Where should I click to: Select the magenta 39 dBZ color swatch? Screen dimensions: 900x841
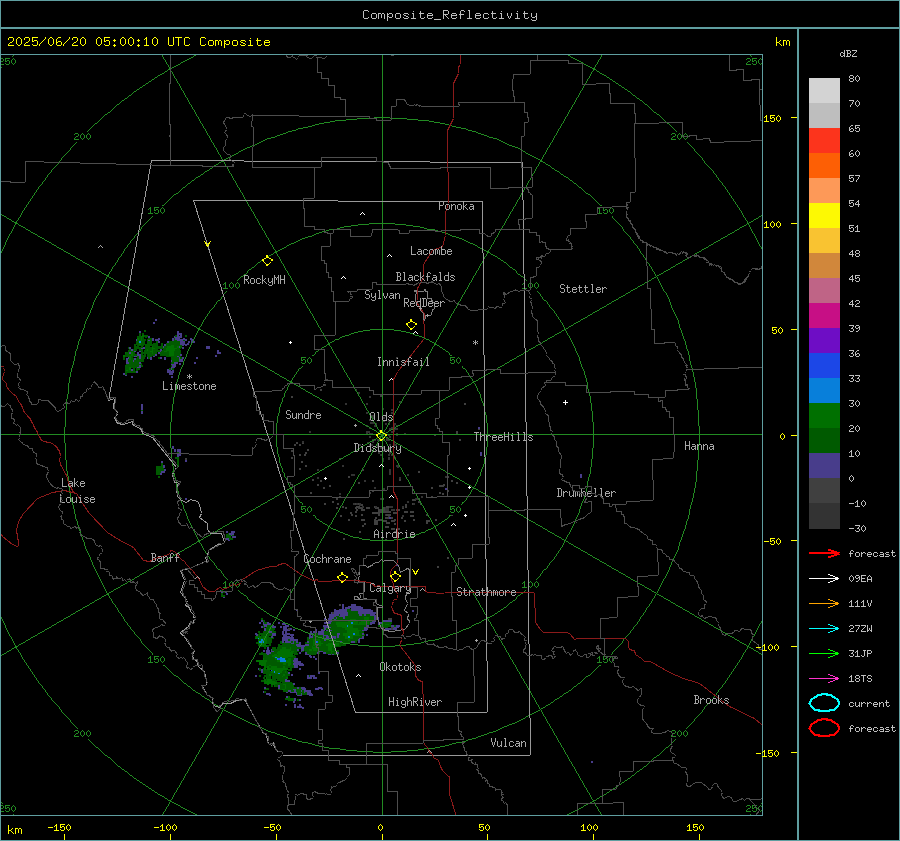tap(824, 316)
